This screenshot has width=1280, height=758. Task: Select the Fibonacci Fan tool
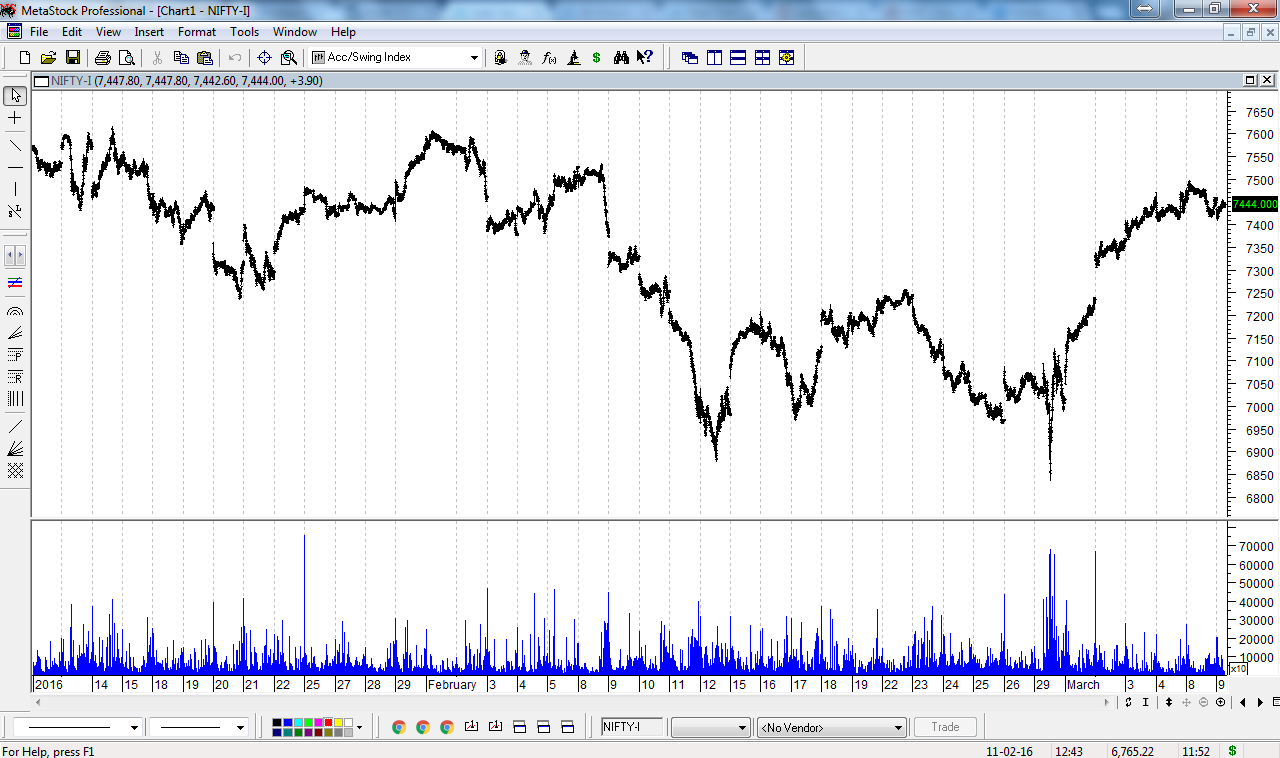(x=15, y=333)
